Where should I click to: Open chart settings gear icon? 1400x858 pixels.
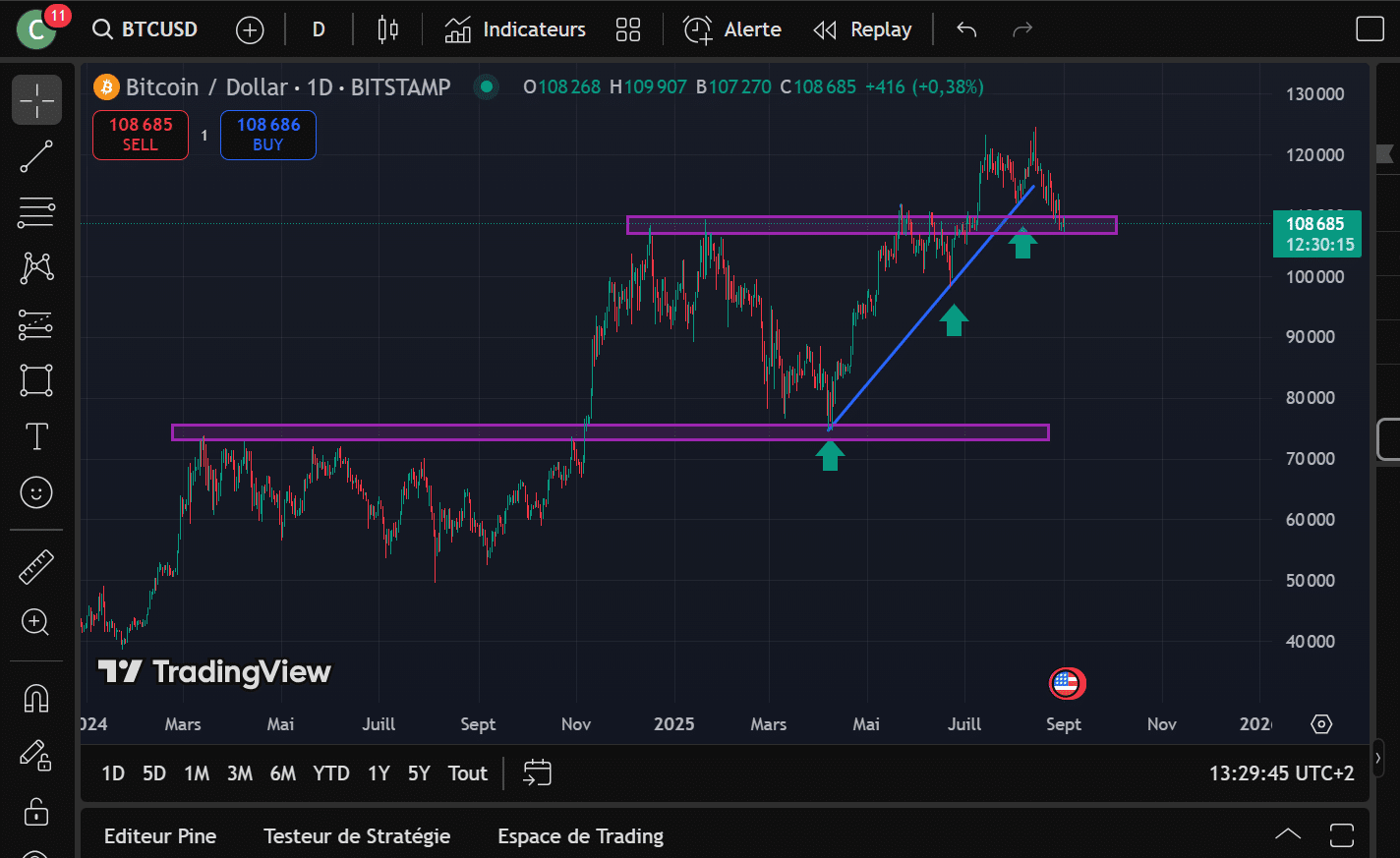pos(1321,724)
